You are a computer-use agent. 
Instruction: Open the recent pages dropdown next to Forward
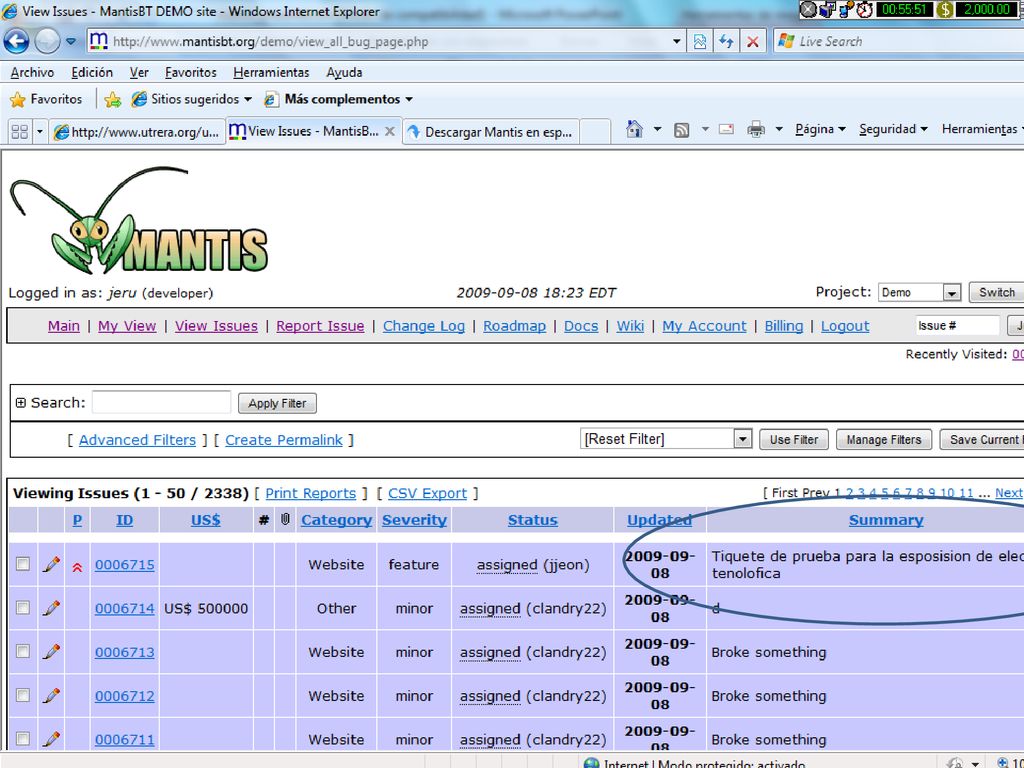click(71, 41)
